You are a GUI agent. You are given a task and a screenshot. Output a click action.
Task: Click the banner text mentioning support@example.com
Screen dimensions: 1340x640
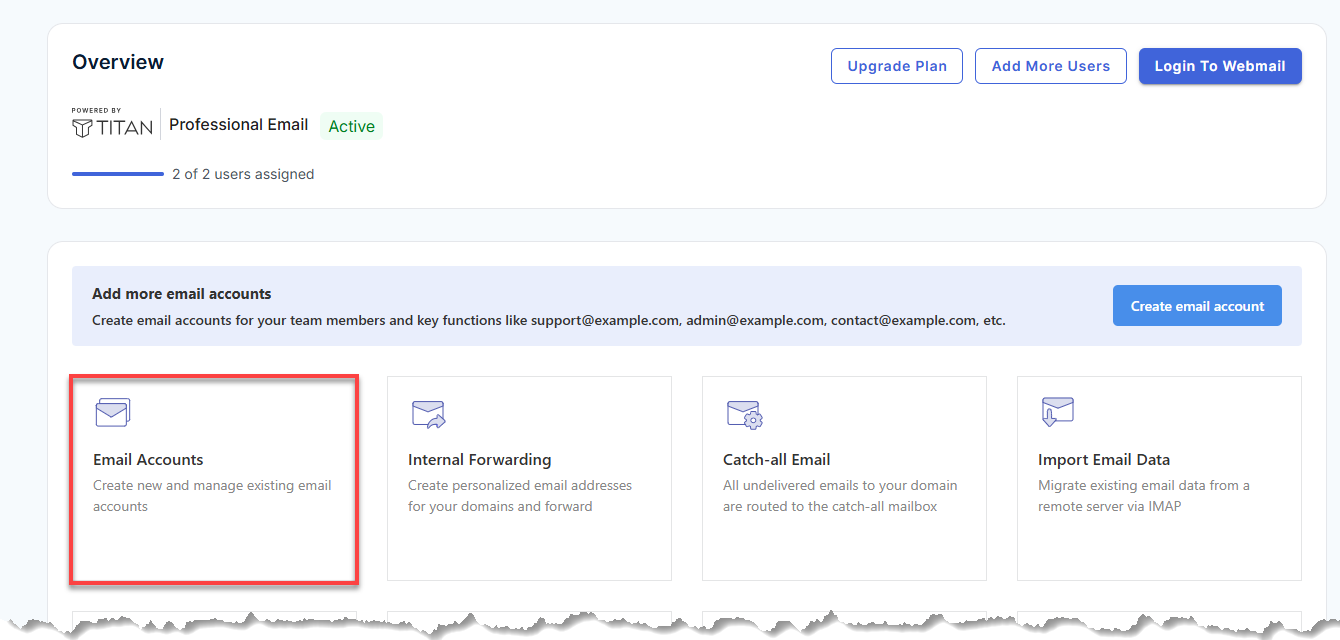tap(549, 321)
